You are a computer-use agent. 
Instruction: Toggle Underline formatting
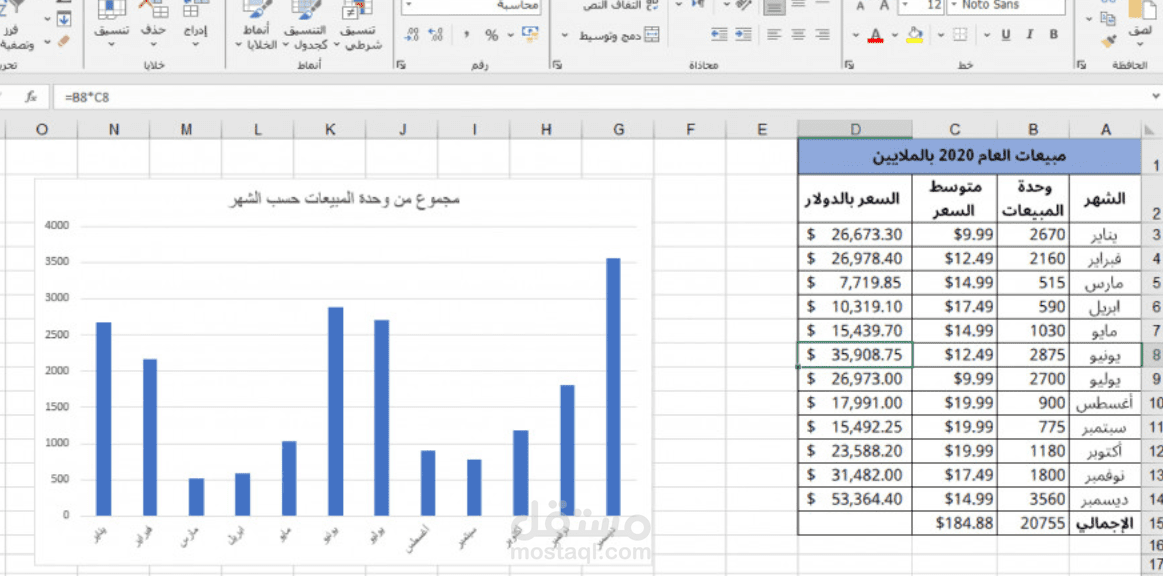(x=1006, y=34)
